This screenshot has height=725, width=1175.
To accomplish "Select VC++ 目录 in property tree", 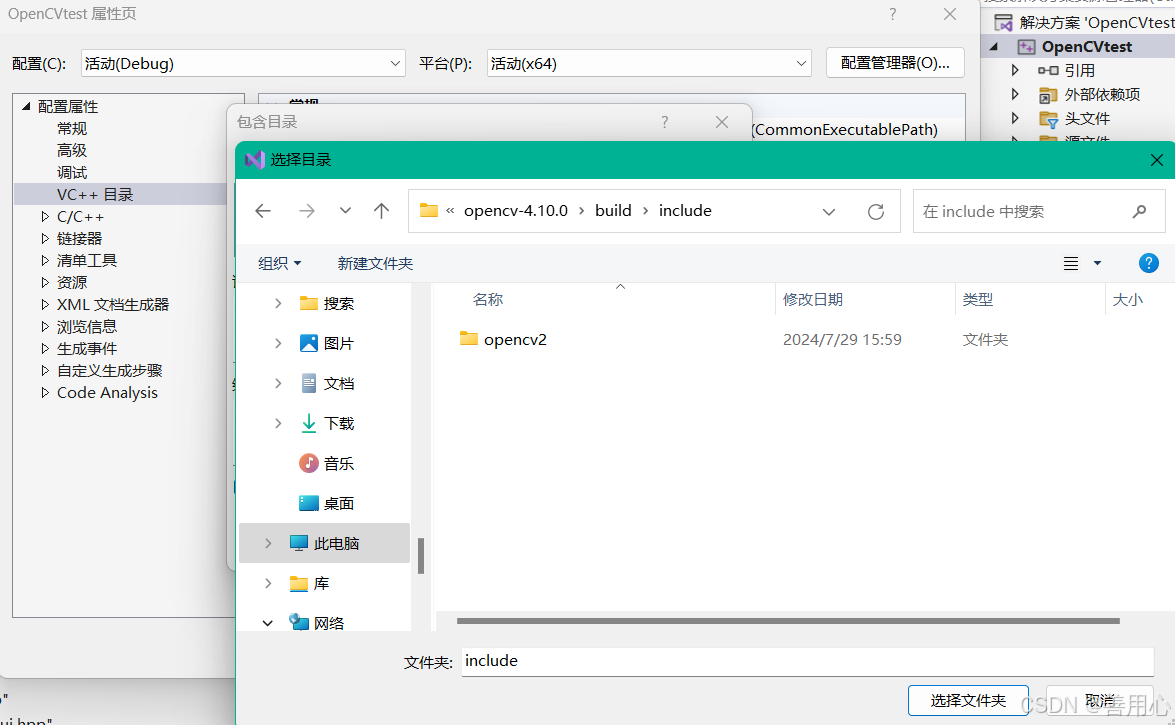I will [94, 195].
